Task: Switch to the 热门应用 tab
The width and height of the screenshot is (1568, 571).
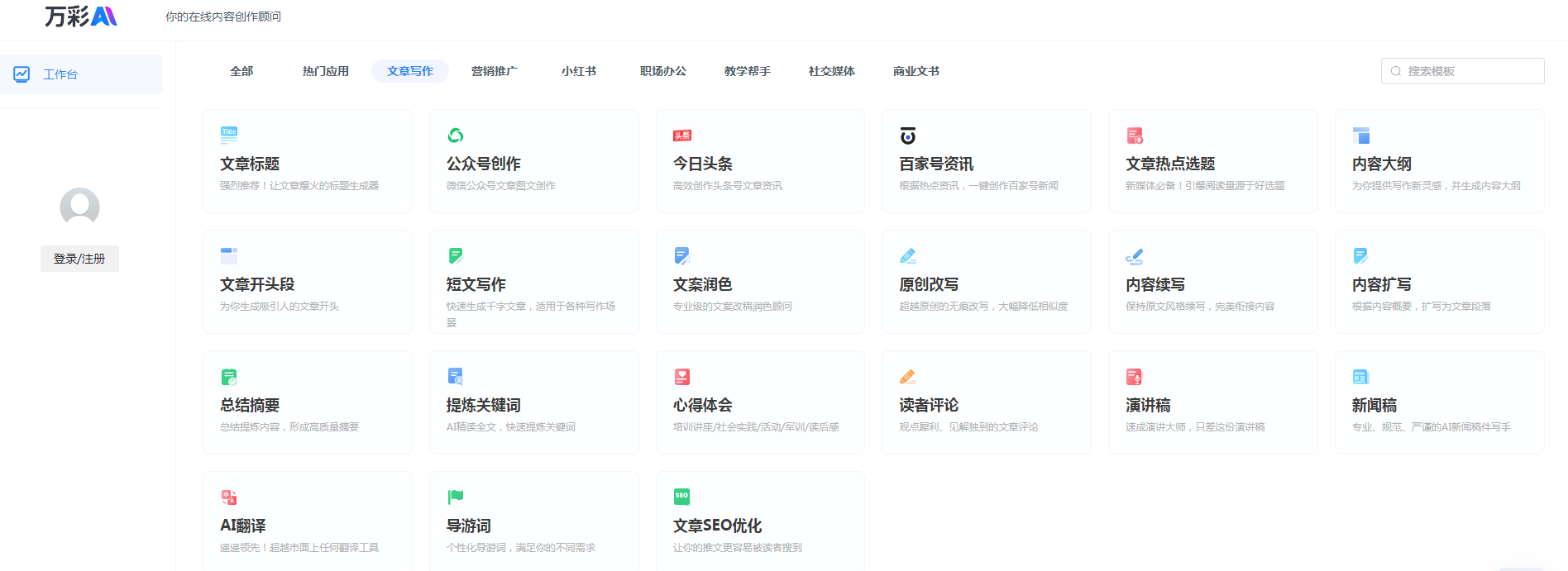Action: (326, 71)
